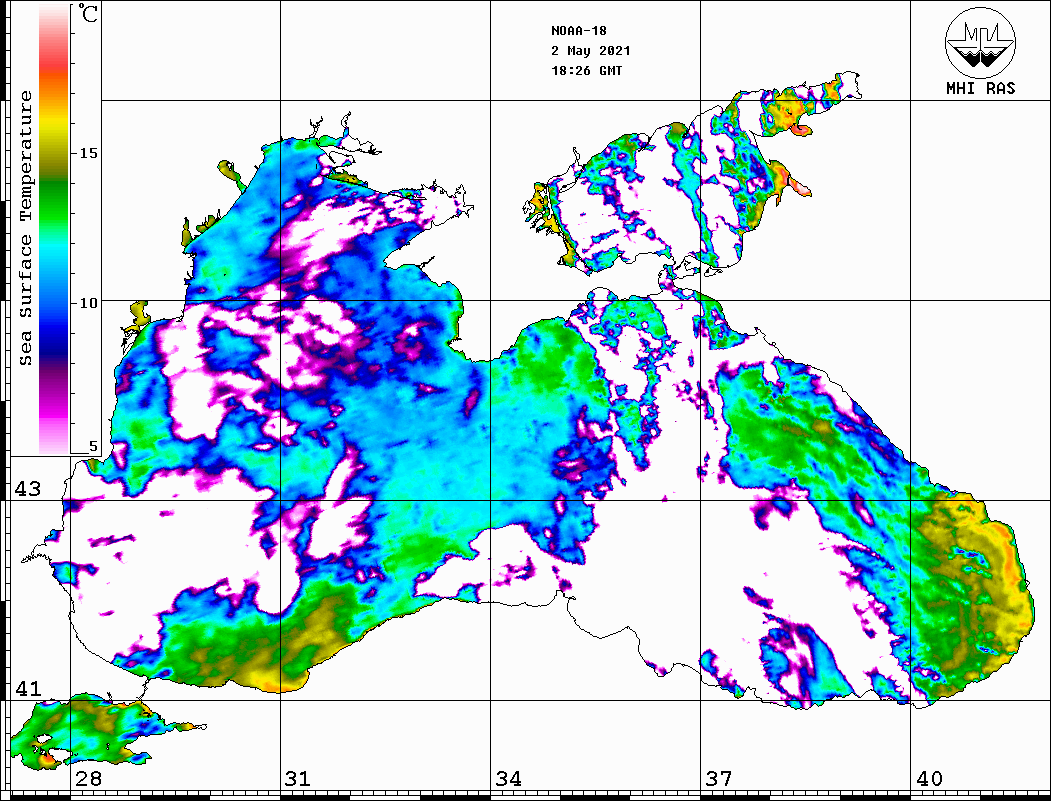Click the '5' tick on the color scale

pos(93,446)
